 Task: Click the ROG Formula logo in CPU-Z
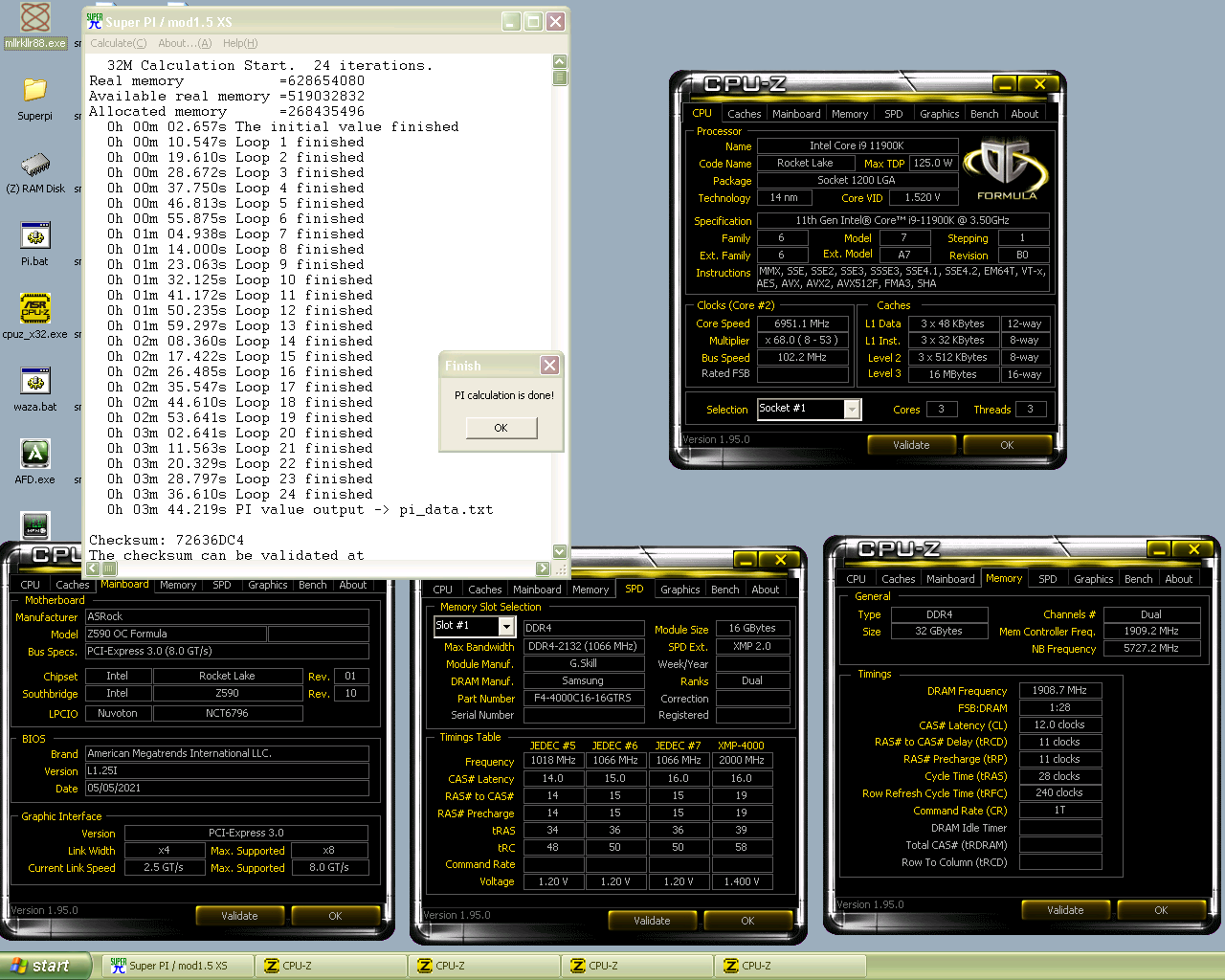[x=1006, y=169]
